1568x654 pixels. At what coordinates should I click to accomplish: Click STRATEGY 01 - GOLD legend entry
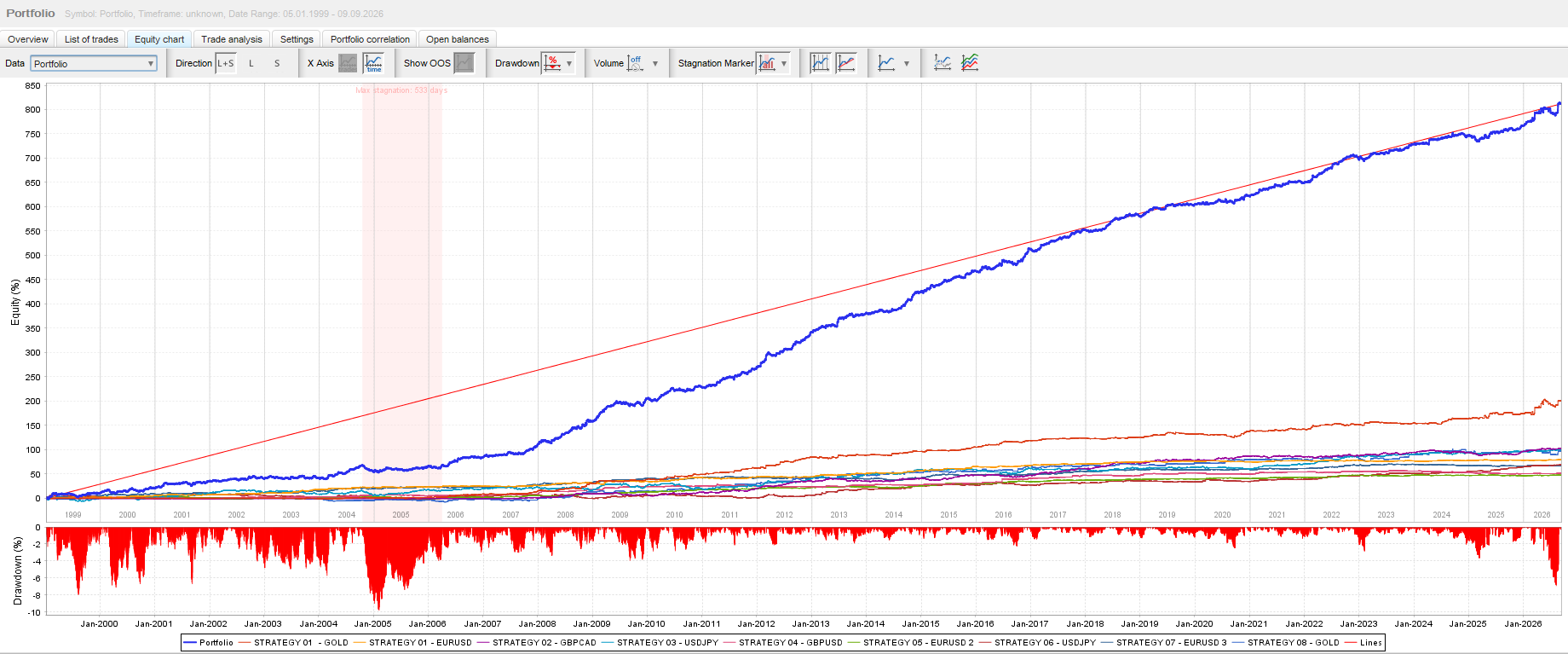(x=294, y=643)
